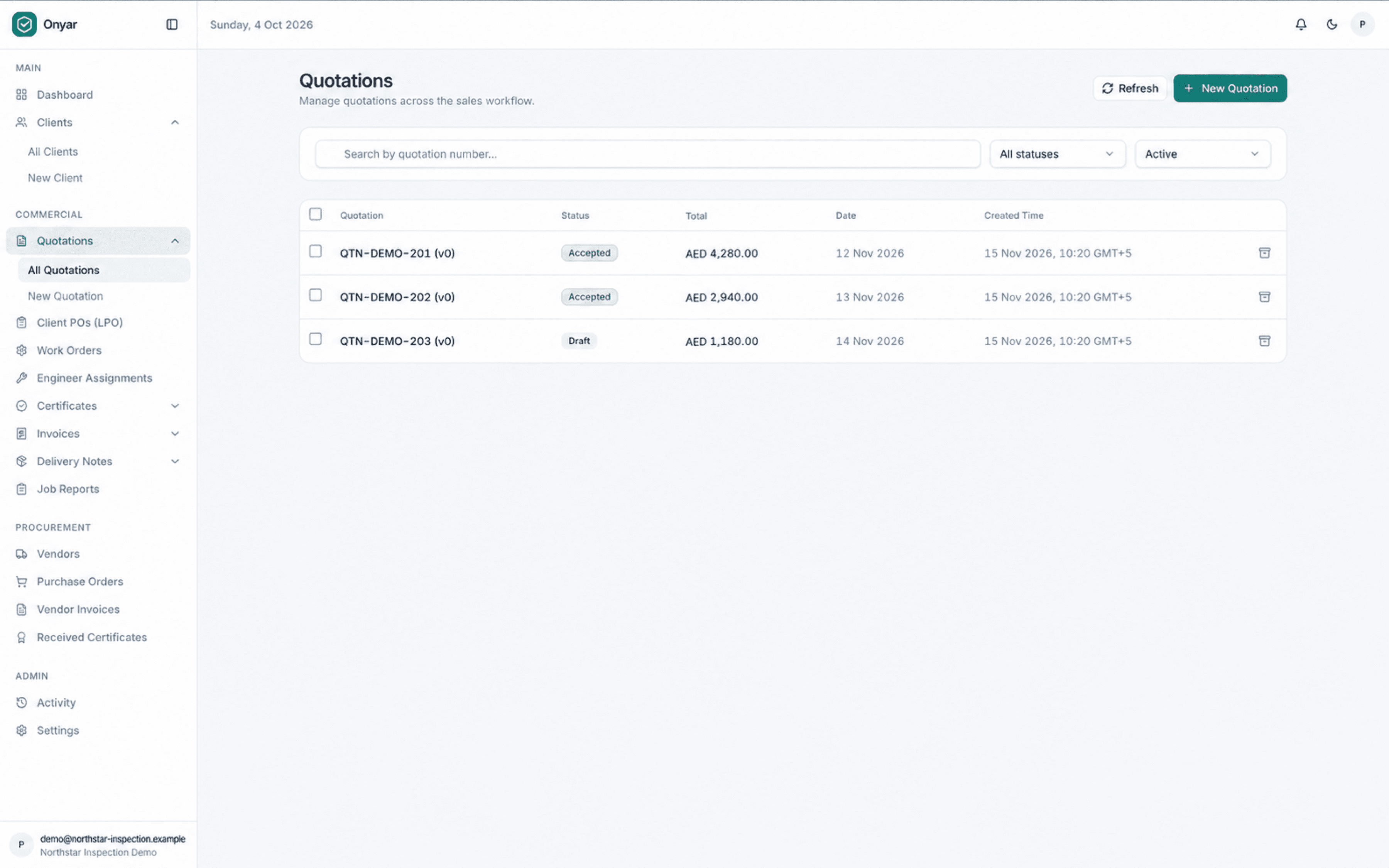
Task: Click the Settings gear icon in the sidebar
Action: pyautogui.click(x=21, y=730)
